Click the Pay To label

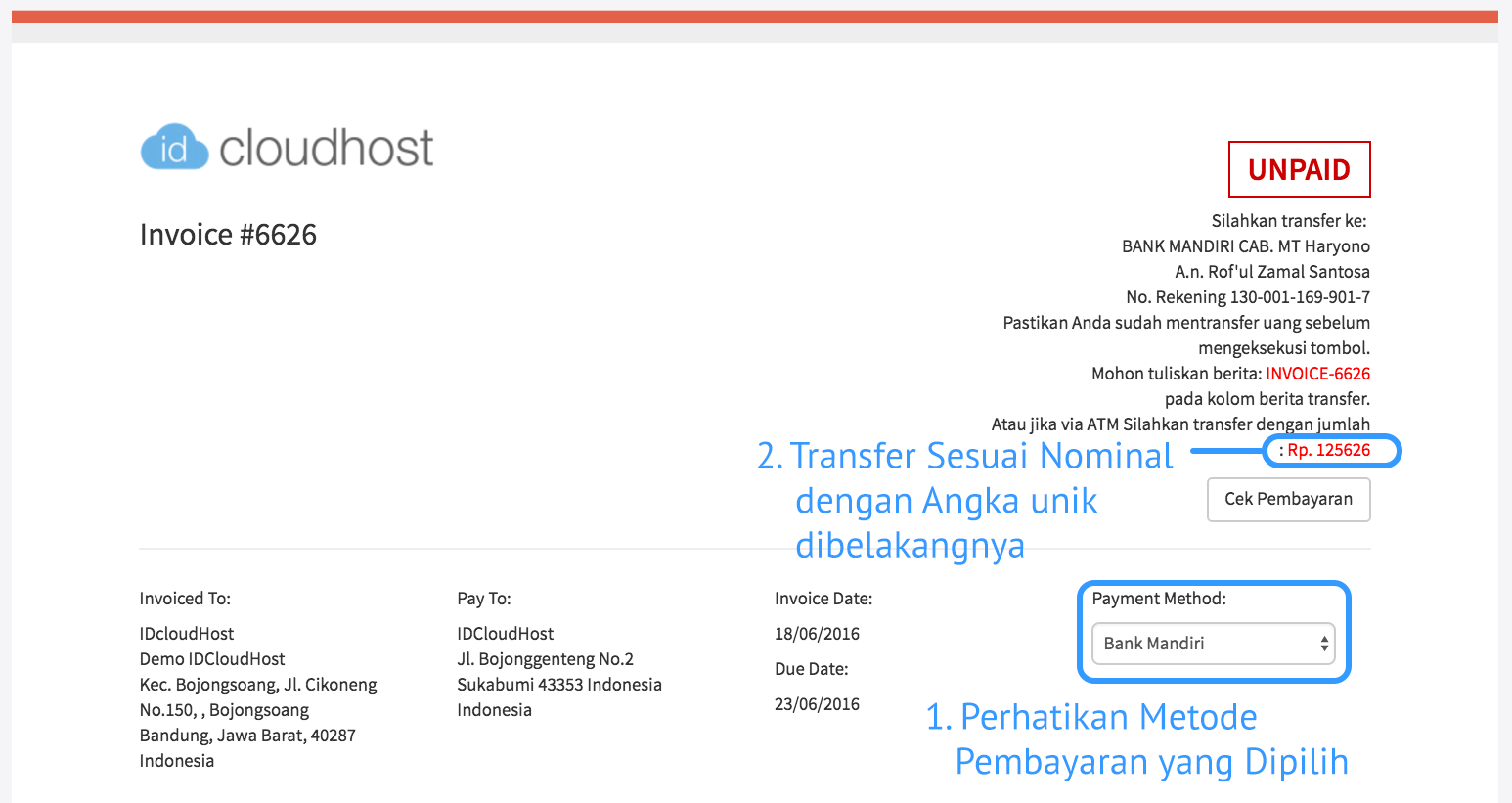pyautogui.click(x=484, y=599)
